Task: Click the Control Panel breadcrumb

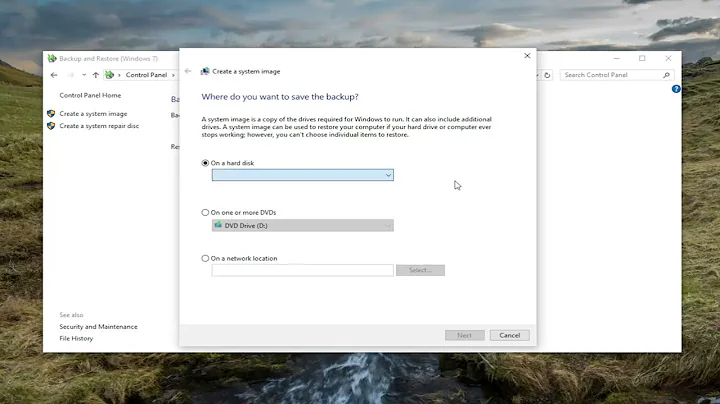Action: [x=146, y=75]
